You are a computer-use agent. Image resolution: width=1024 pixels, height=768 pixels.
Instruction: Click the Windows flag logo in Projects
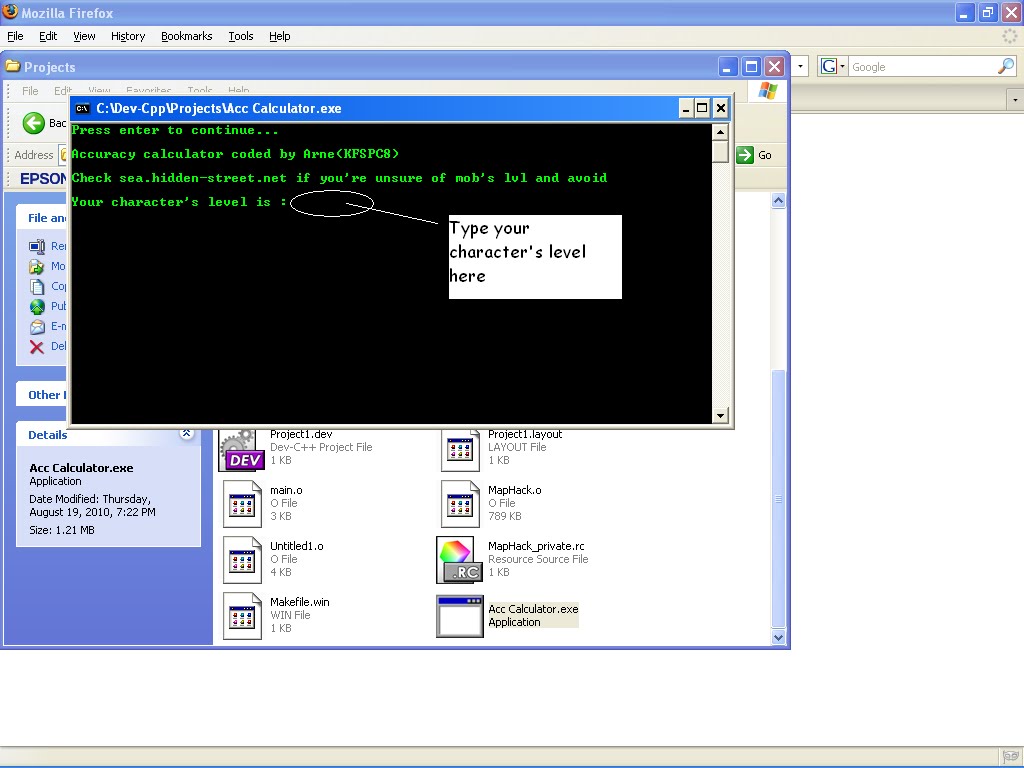click(x=768, y=91)
